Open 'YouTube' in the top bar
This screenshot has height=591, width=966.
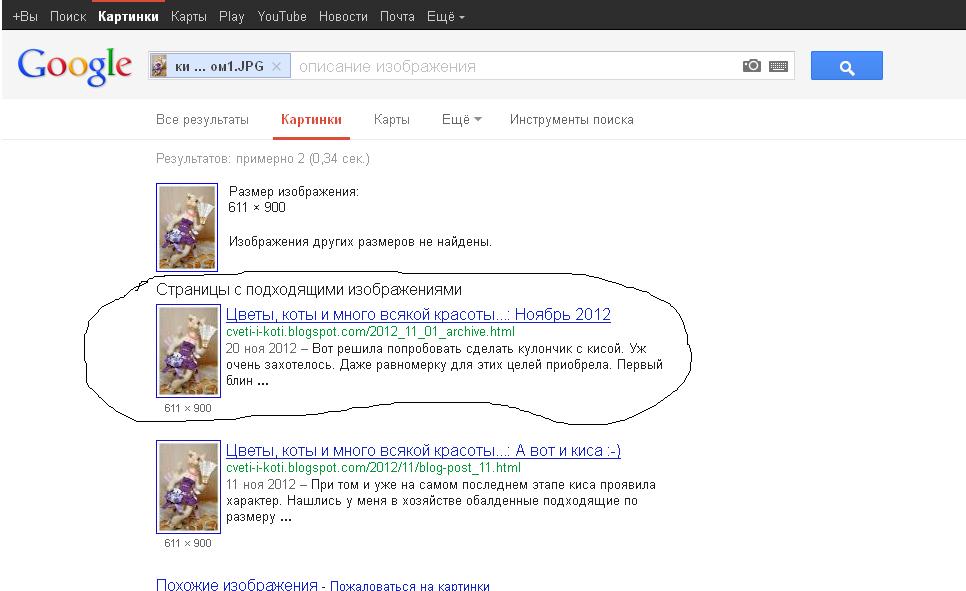pos(282,17)
